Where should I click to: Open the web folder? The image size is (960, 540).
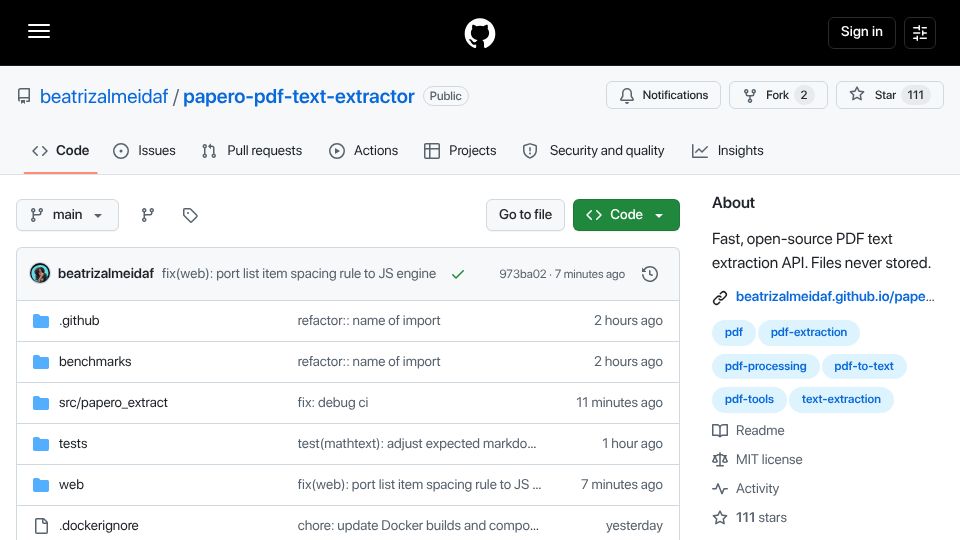(x=71, y=484)
